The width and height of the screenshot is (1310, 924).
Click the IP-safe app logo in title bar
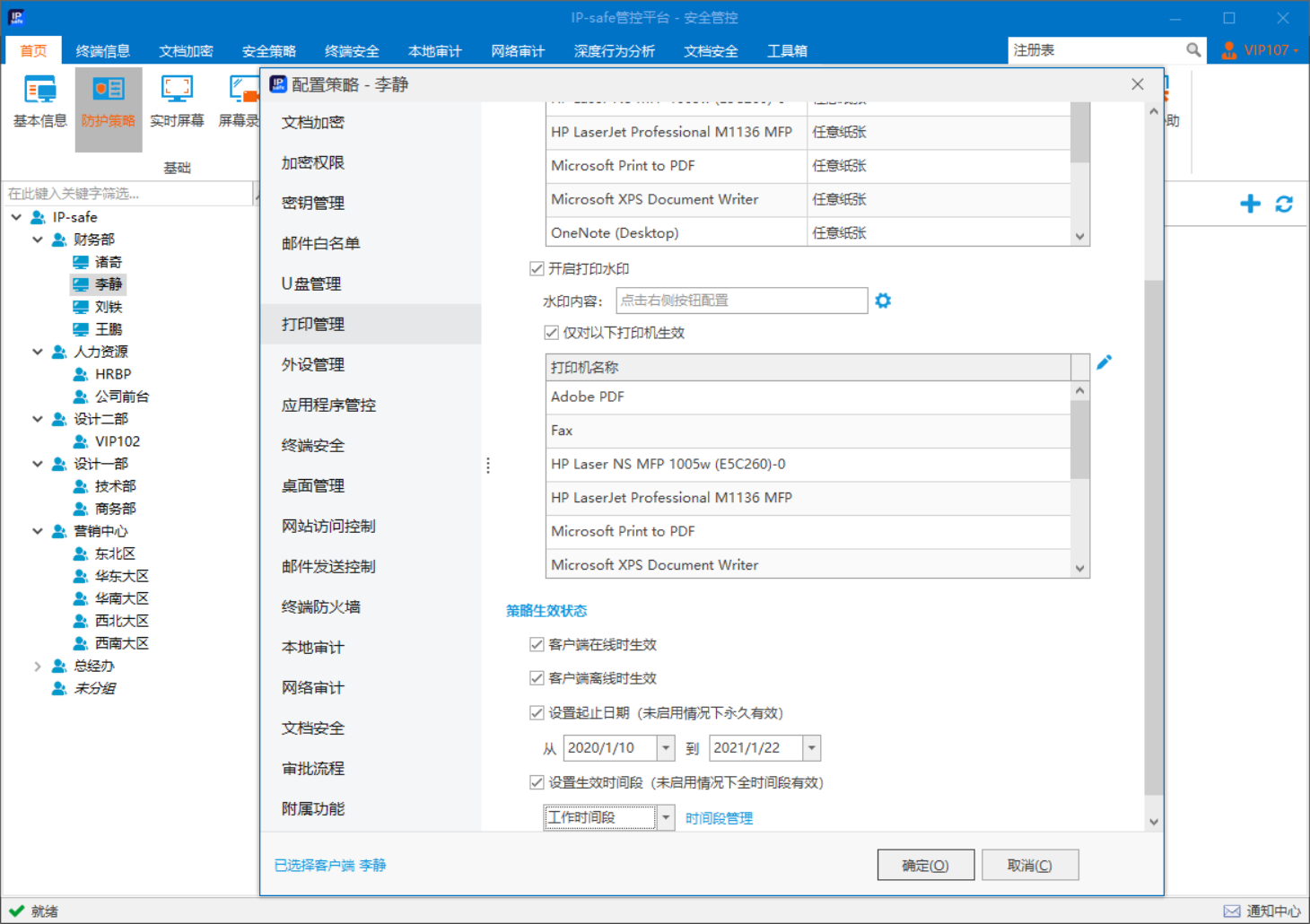[16, 17]
